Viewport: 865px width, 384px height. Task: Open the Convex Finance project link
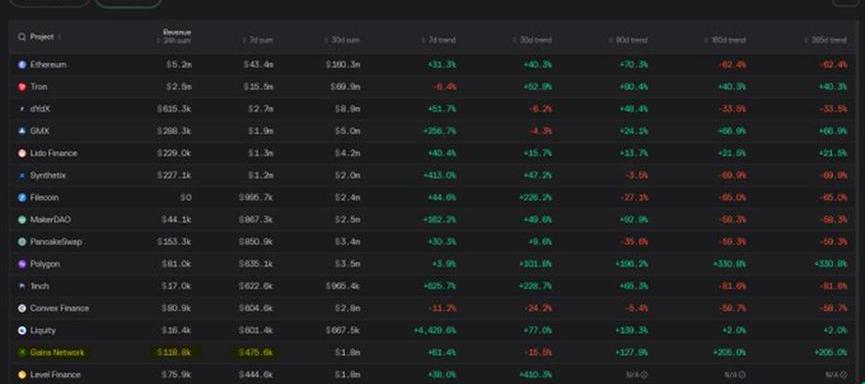point(60,308)
